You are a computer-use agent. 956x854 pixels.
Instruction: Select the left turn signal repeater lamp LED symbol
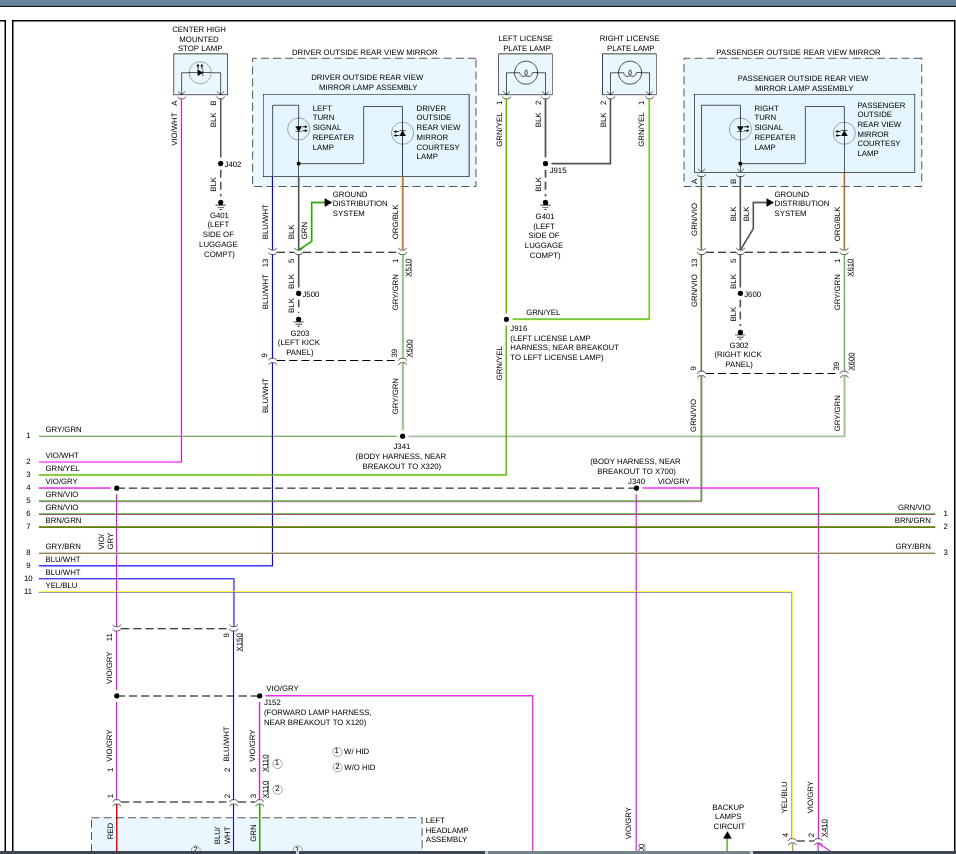[x=299, y=129]
